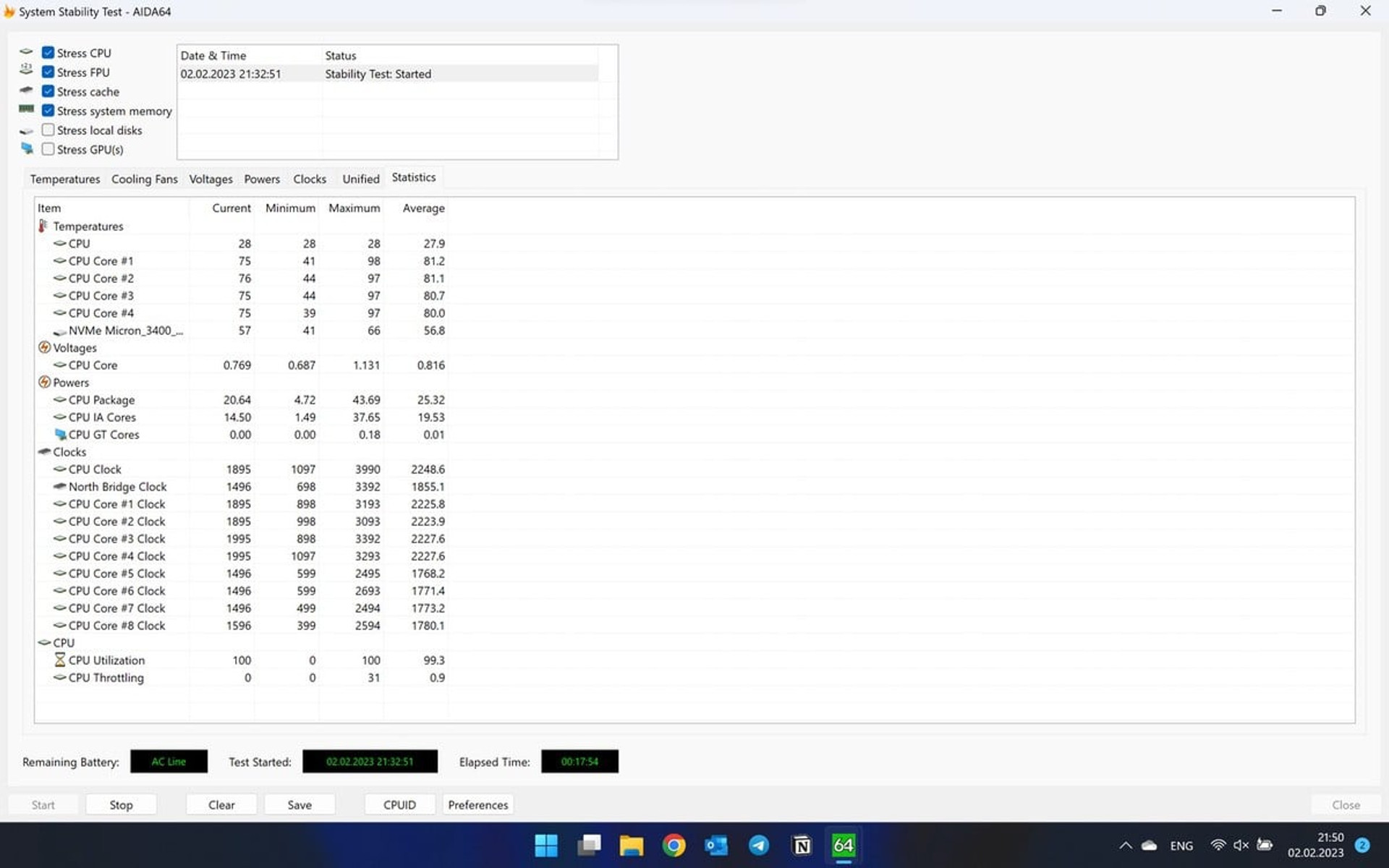The width and height of the screenshot is (1389, 868).
Task: Click the icon beside Stress FPU
Action: [26, 69]
